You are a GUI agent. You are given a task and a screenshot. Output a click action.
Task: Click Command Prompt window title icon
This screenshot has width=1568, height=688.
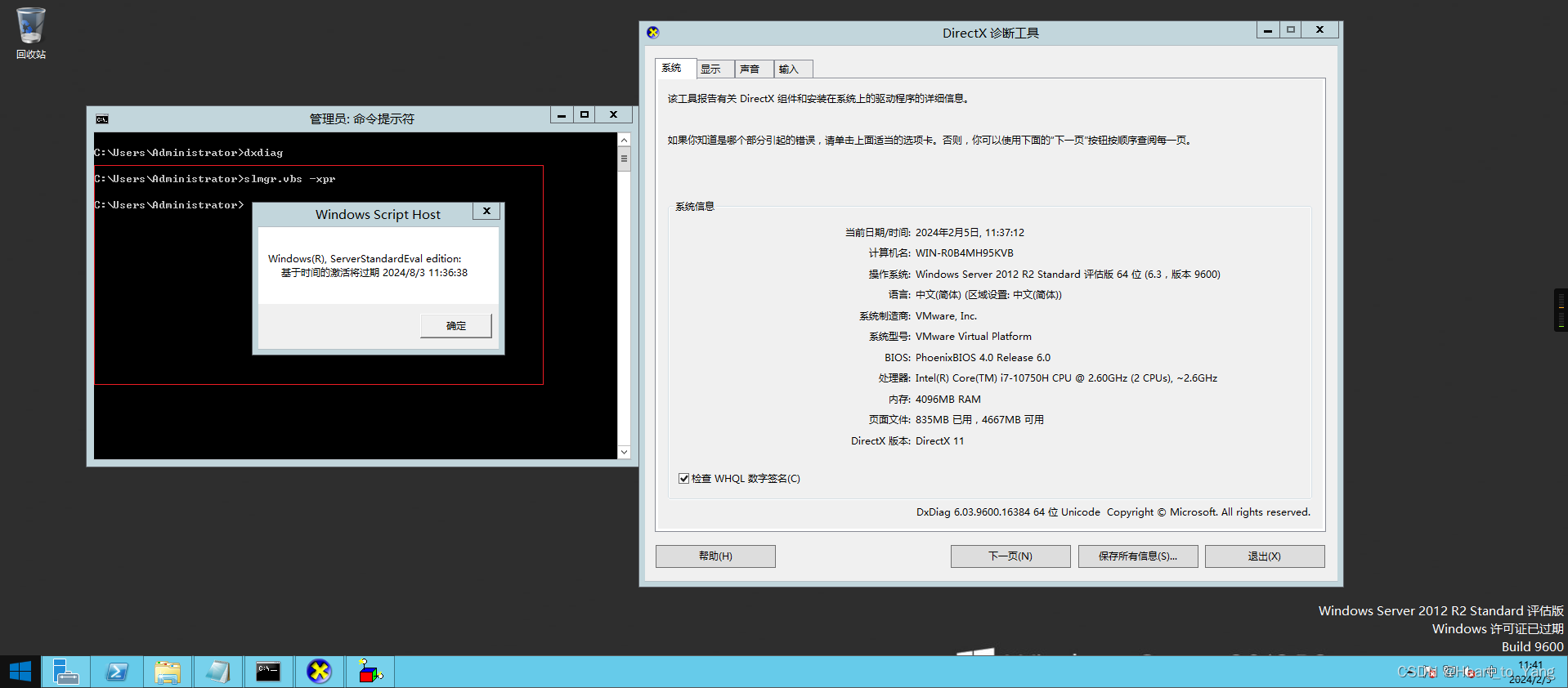tap(102, 119)
